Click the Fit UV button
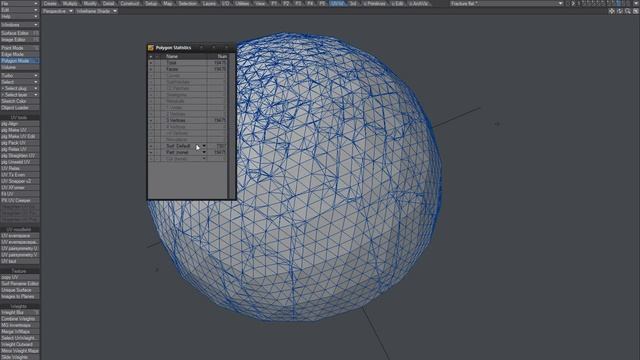This screenshot has width=640, height=360. click(20, 194)
